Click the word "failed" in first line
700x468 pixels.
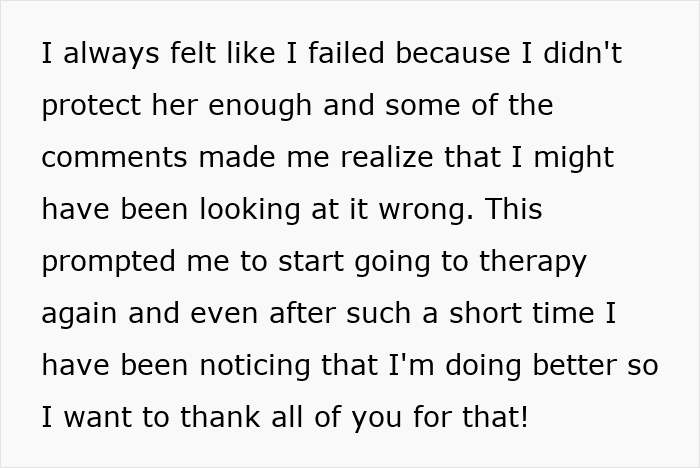pyautogui.click(x=346, y=53)
